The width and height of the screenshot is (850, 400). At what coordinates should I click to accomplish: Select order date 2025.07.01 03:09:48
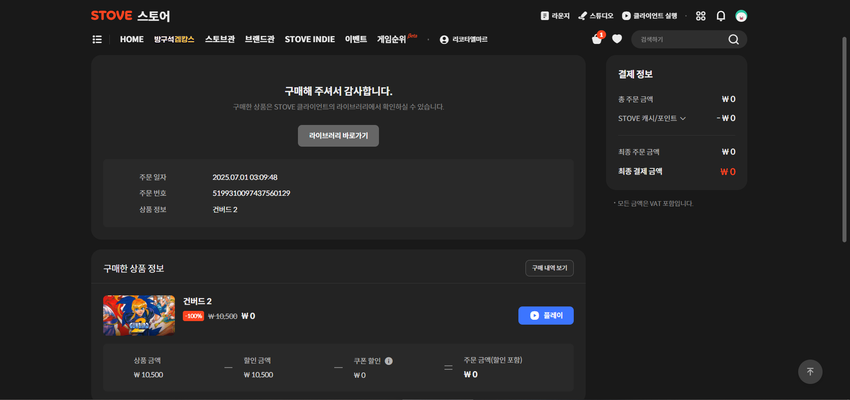245,177
